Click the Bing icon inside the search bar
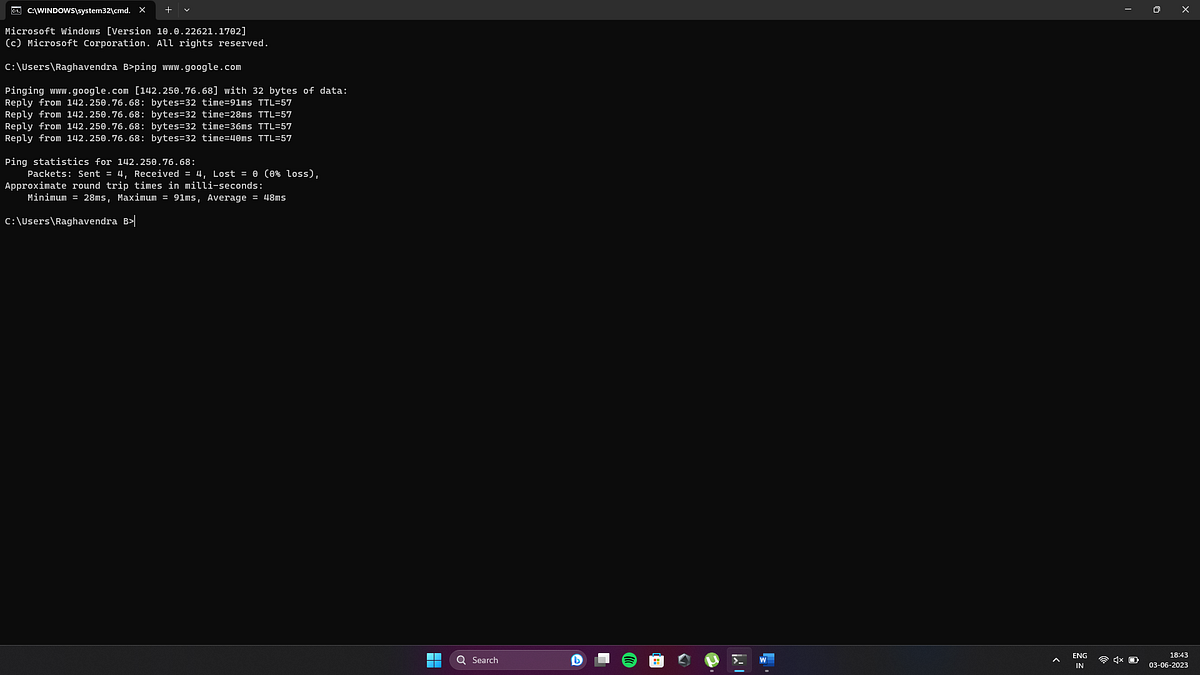The width and height of the screenshot is (1200, 675). 576,660
